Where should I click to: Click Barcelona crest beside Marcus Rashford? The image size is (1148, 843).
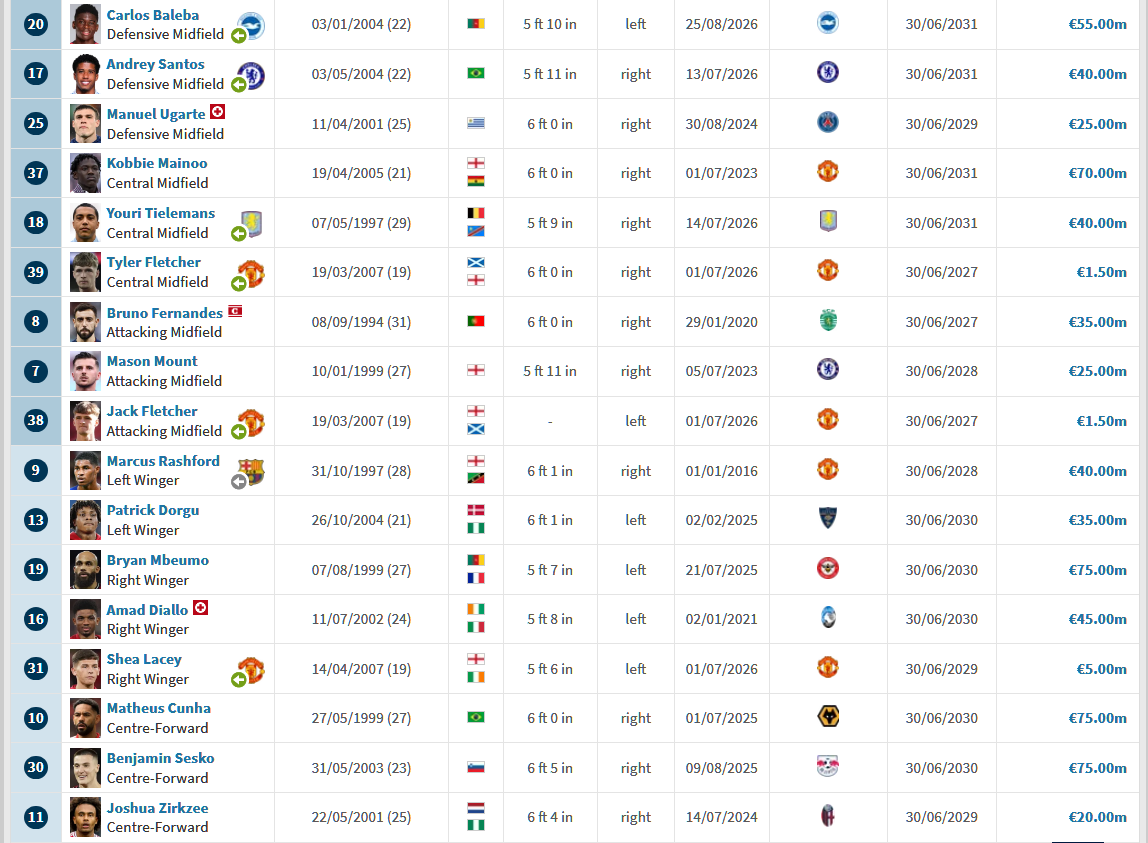pyautogui.click(x=251, y=471)
